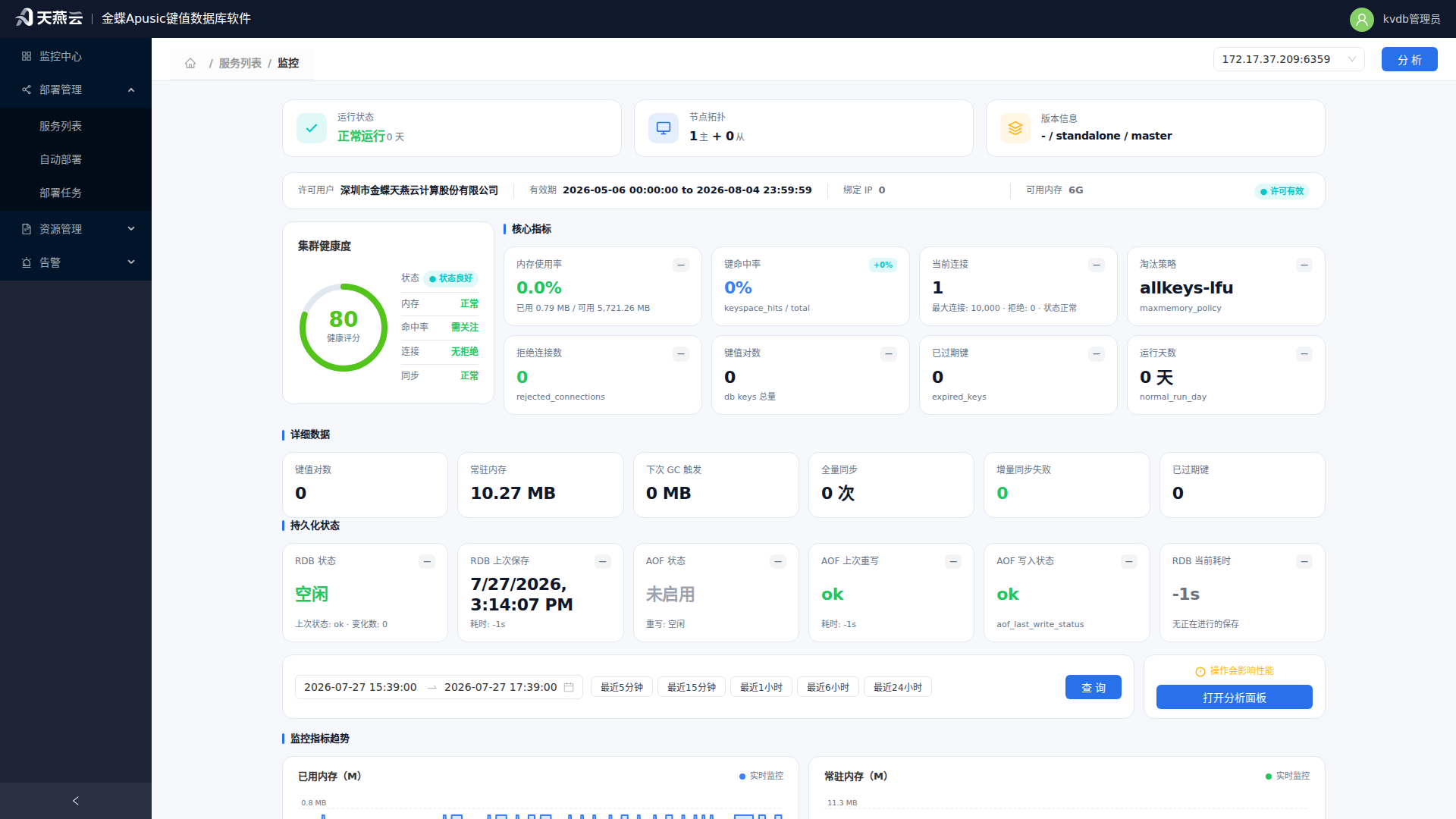
Task: Open 自动部署 in the sidebar
Action: coord(76,159)
